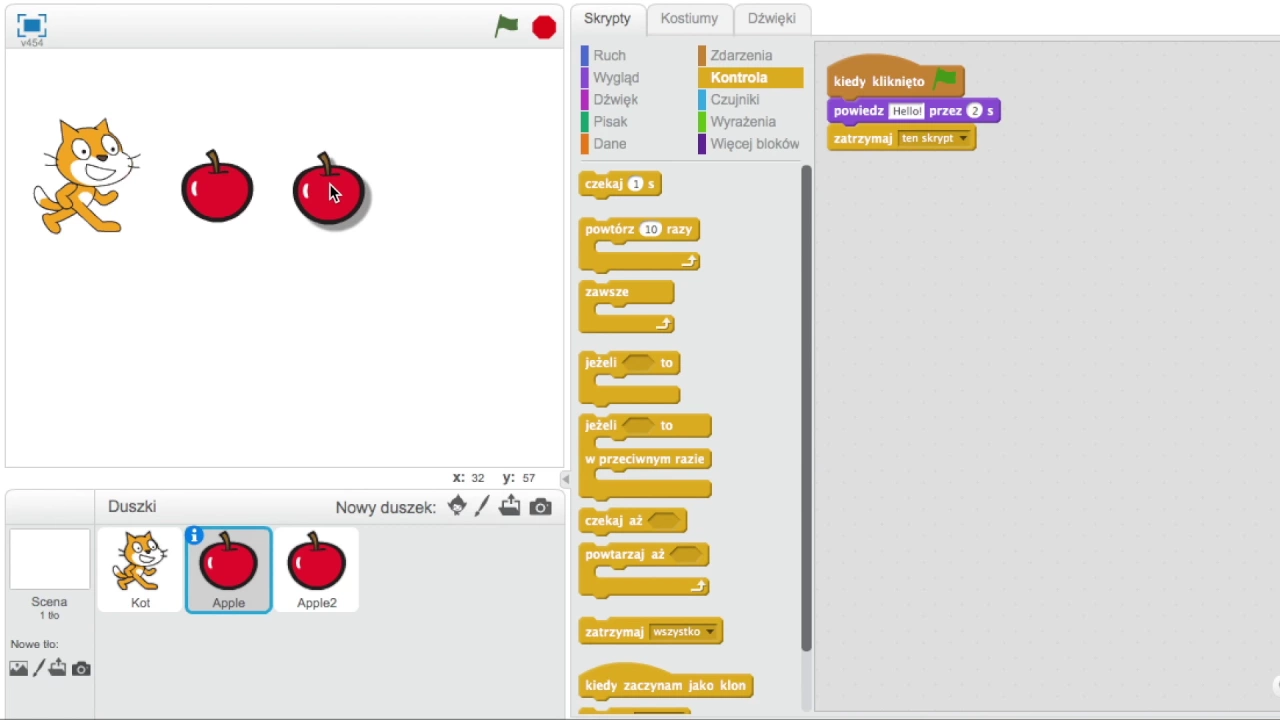Image resolution: width=1280 pixels, height=720 pixels.
Task: Switch to the Skrypty tab
Action: coord(607,18)
